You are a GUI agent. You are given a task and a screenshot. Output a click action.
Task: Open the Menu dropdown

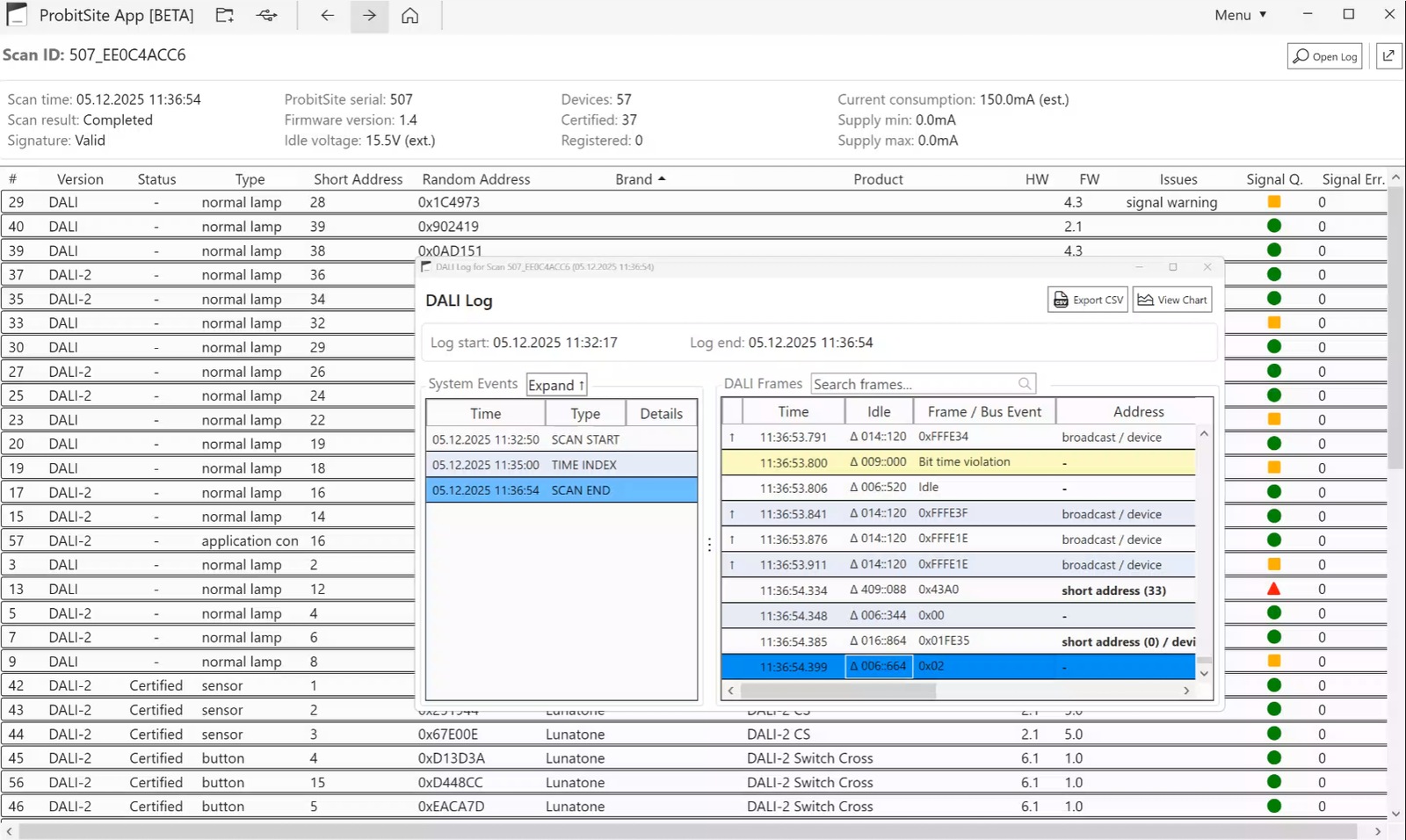coord(1240,15)
